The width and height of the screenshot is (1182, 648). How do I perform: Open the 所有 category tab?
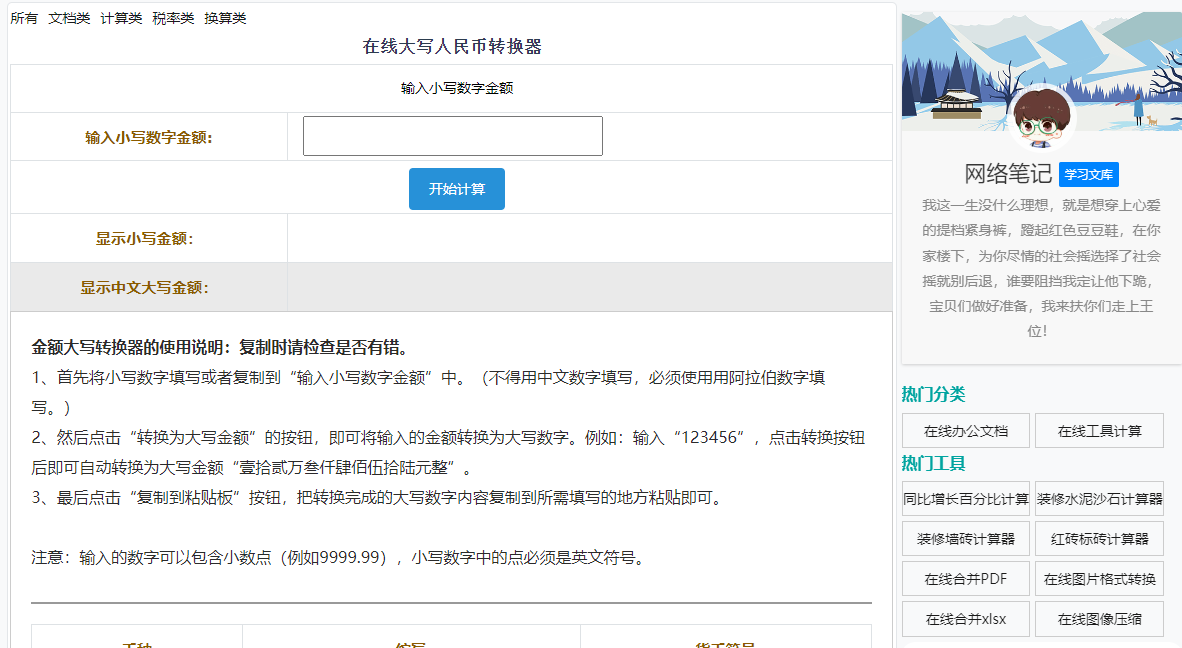pyautogui.click(x=24, y=18)
